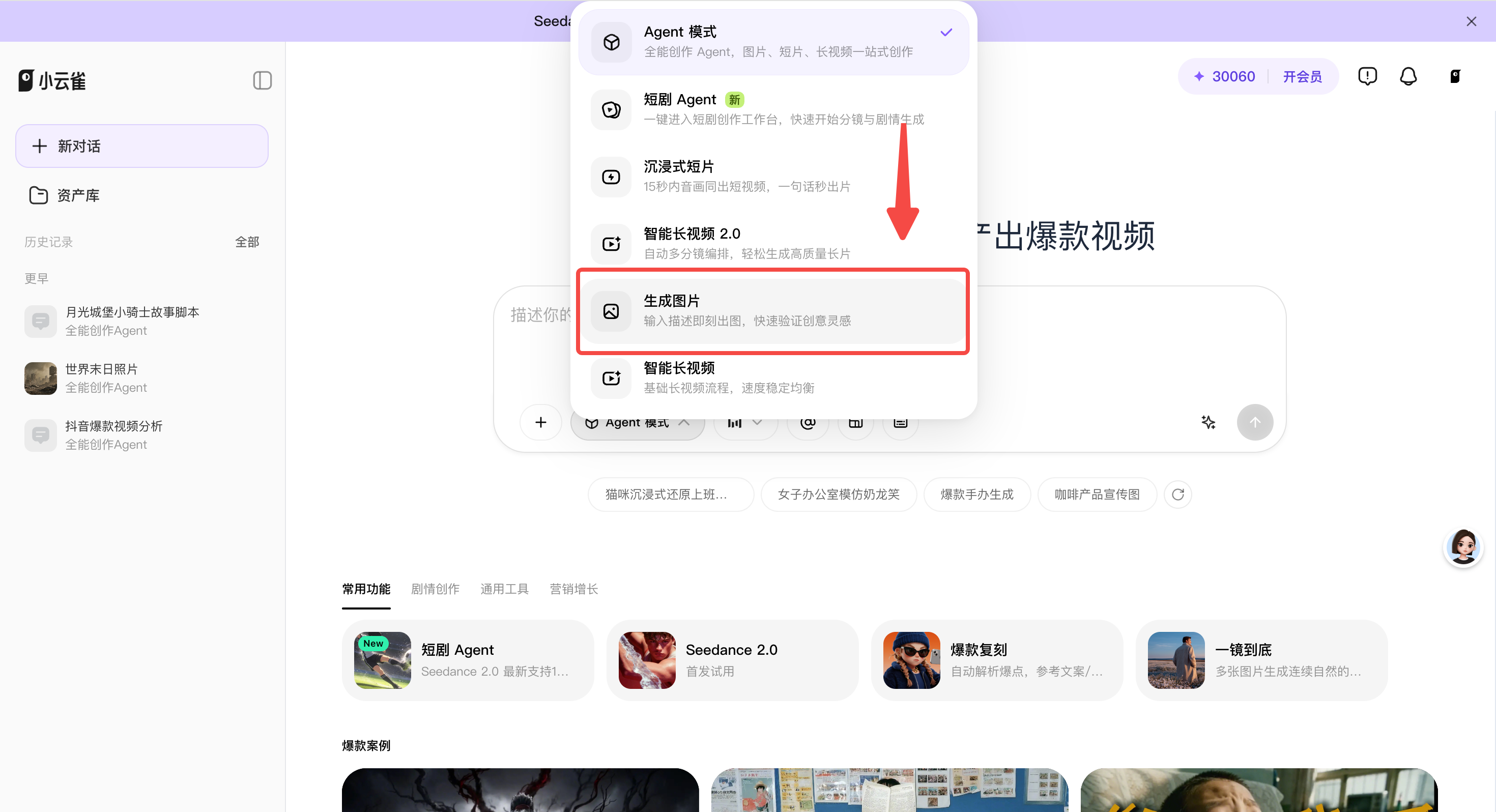Collapse the Agent 模式 dropdown

click(x=637, y=423)
